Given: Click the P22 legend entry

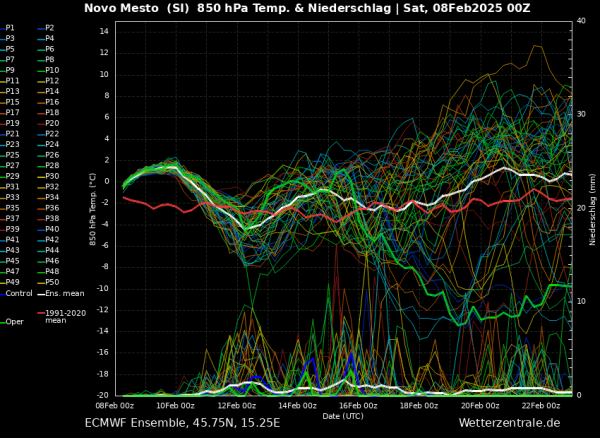Looking at the screenshot, I should [x=48, y=134].
